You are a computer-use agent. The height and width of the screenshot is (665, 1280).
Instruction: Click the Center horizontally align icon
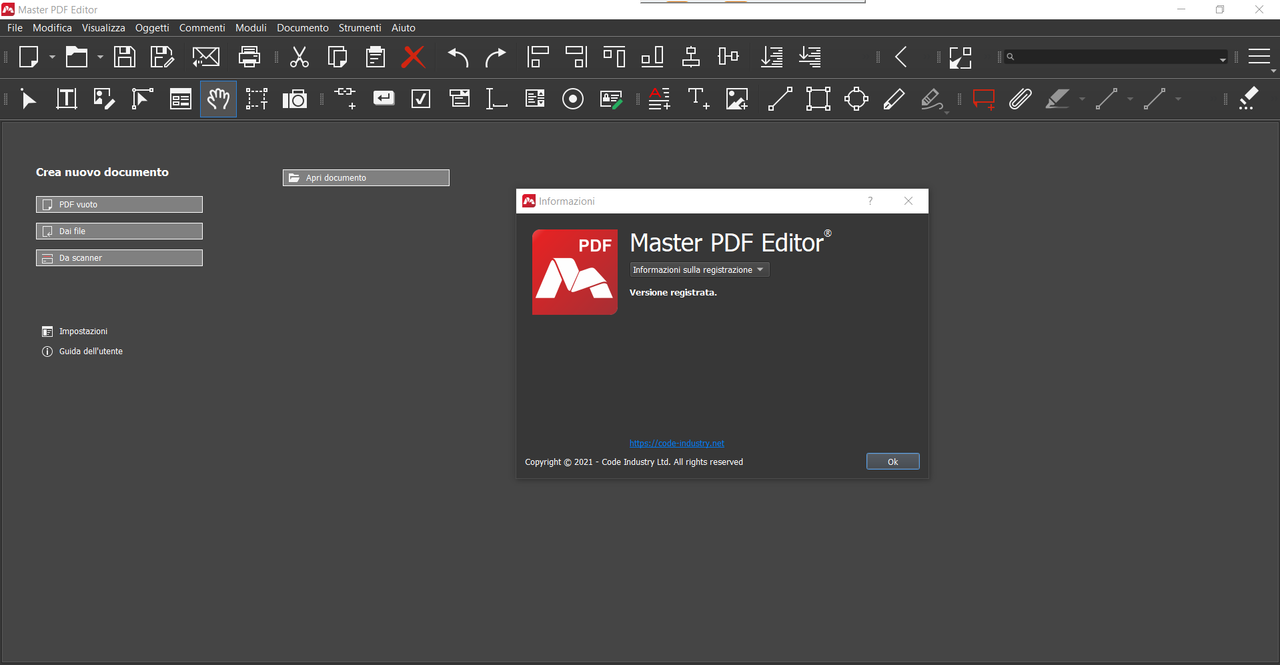tap(690, 57)
